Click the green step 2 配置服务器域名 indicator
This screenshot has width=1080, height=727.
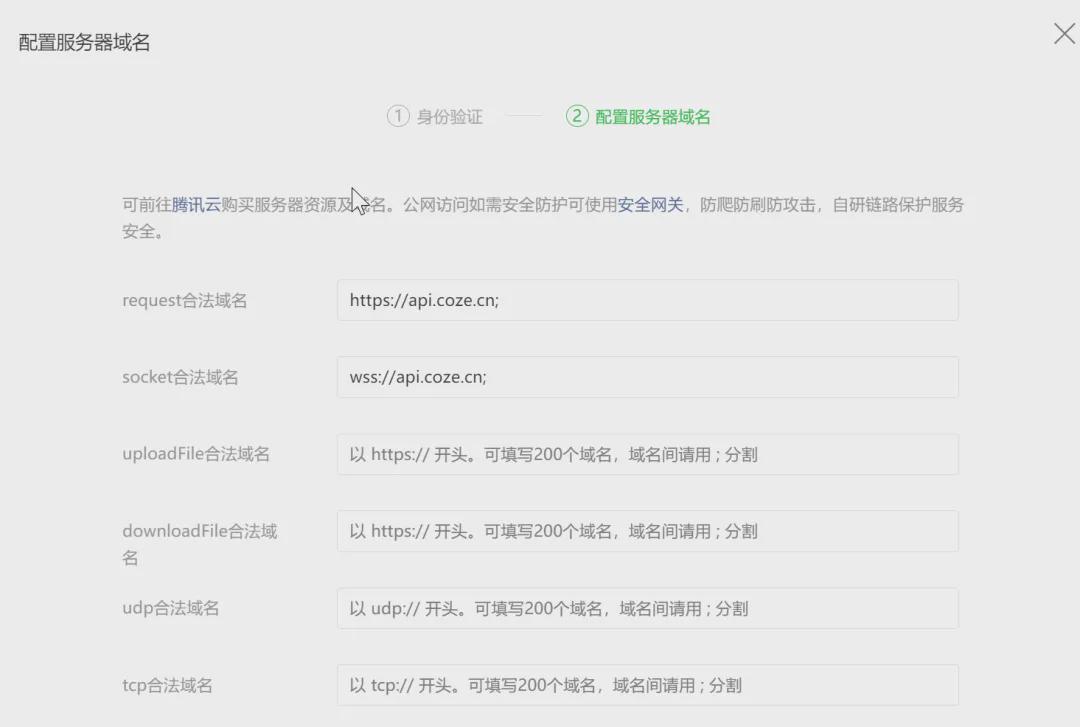coord(636,116)
